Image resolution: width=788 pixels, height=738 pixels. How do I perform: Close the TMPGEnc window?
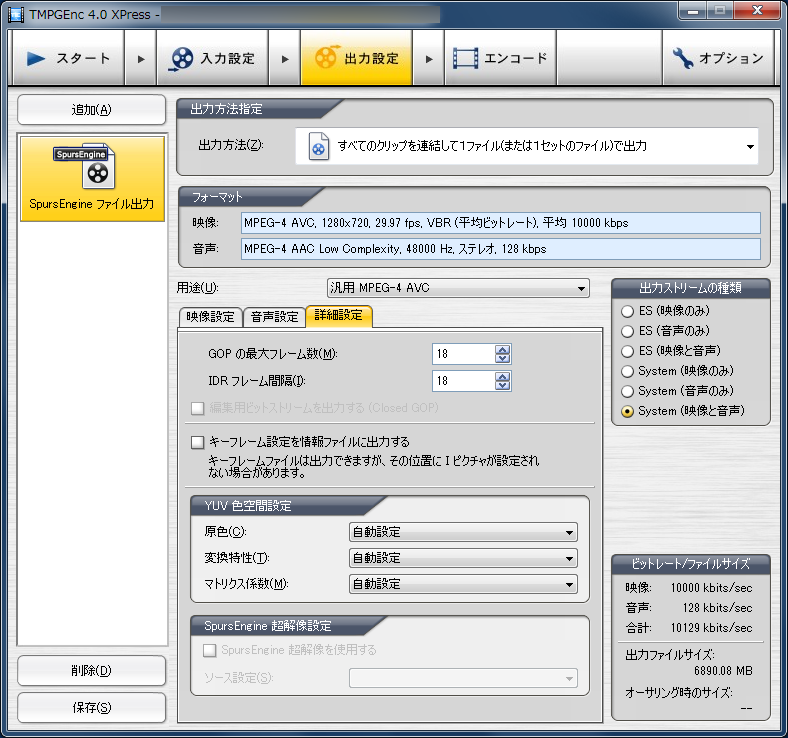pos(757,11)
